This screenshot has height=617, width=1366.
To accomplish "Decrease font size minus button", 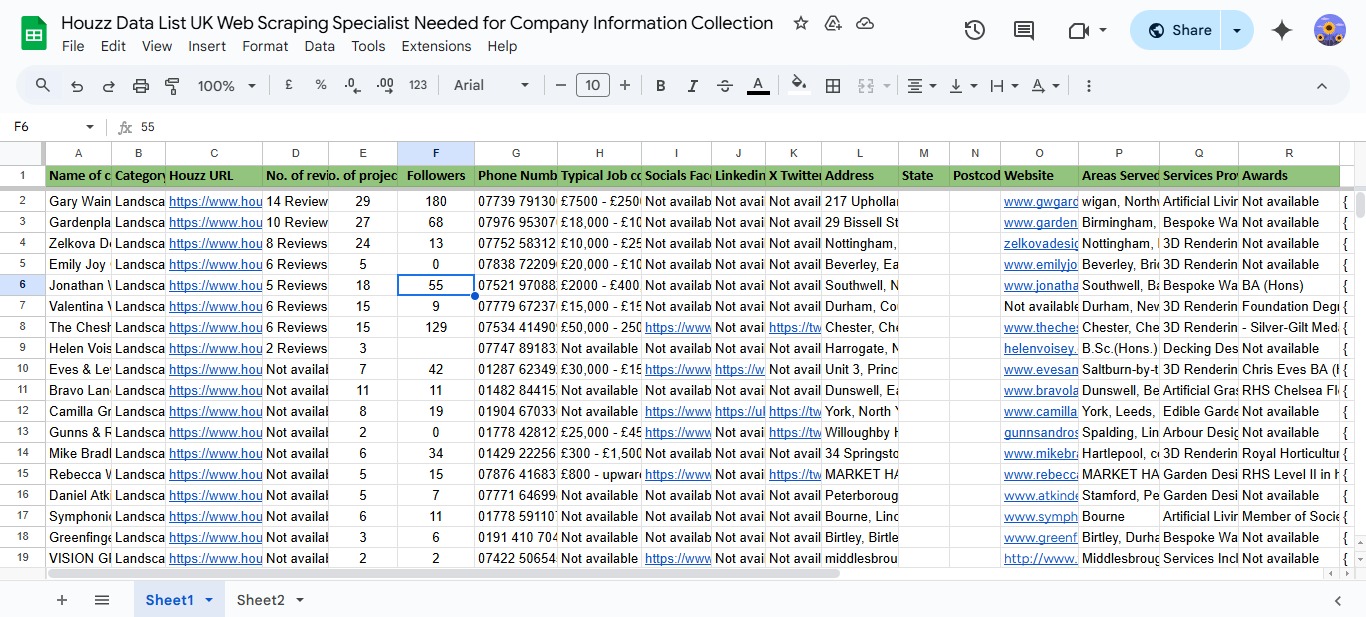I will click(561, 86).
